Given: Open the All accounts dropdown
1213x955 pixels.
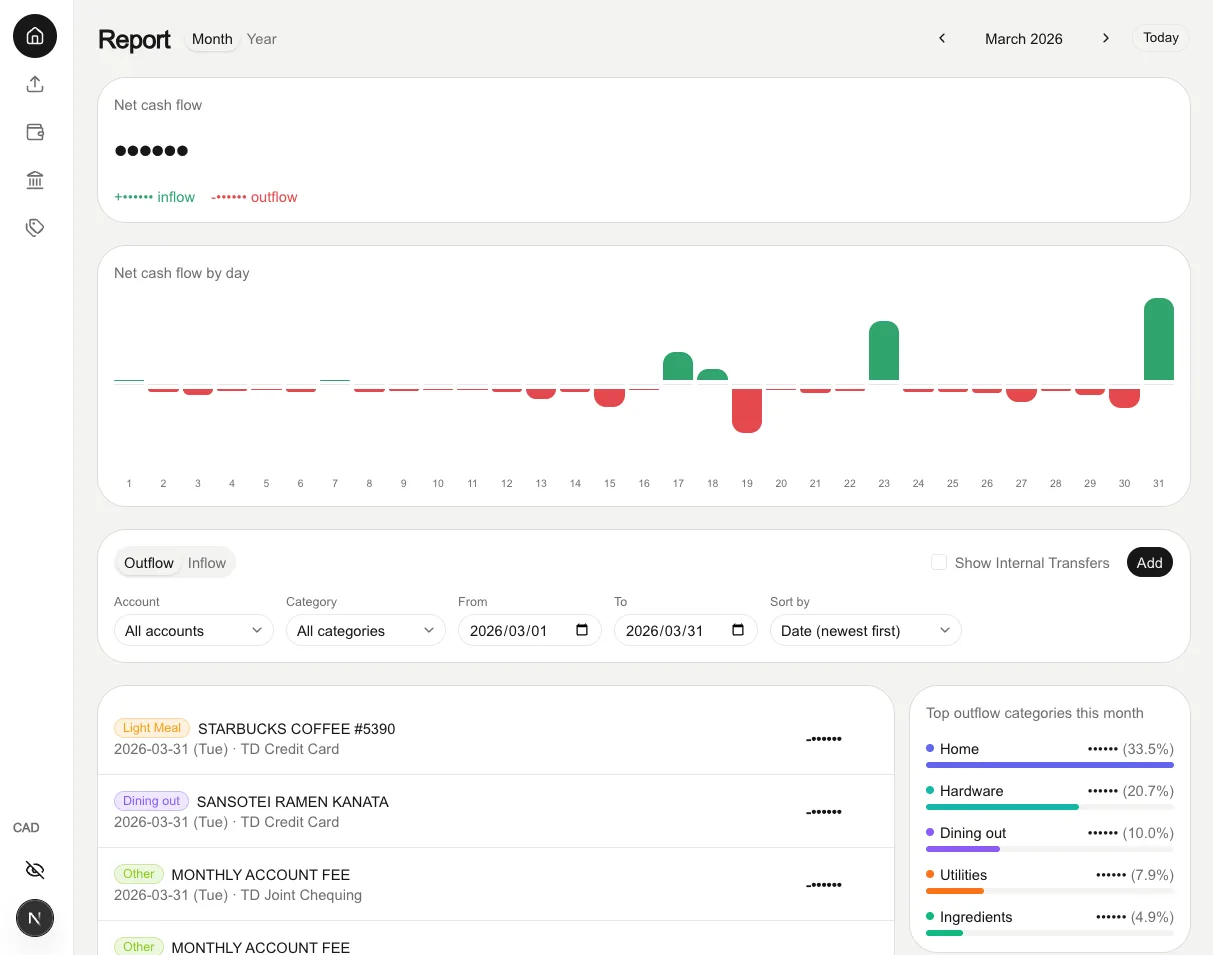Looking at the screenshot, I should [x=194, y=631].
